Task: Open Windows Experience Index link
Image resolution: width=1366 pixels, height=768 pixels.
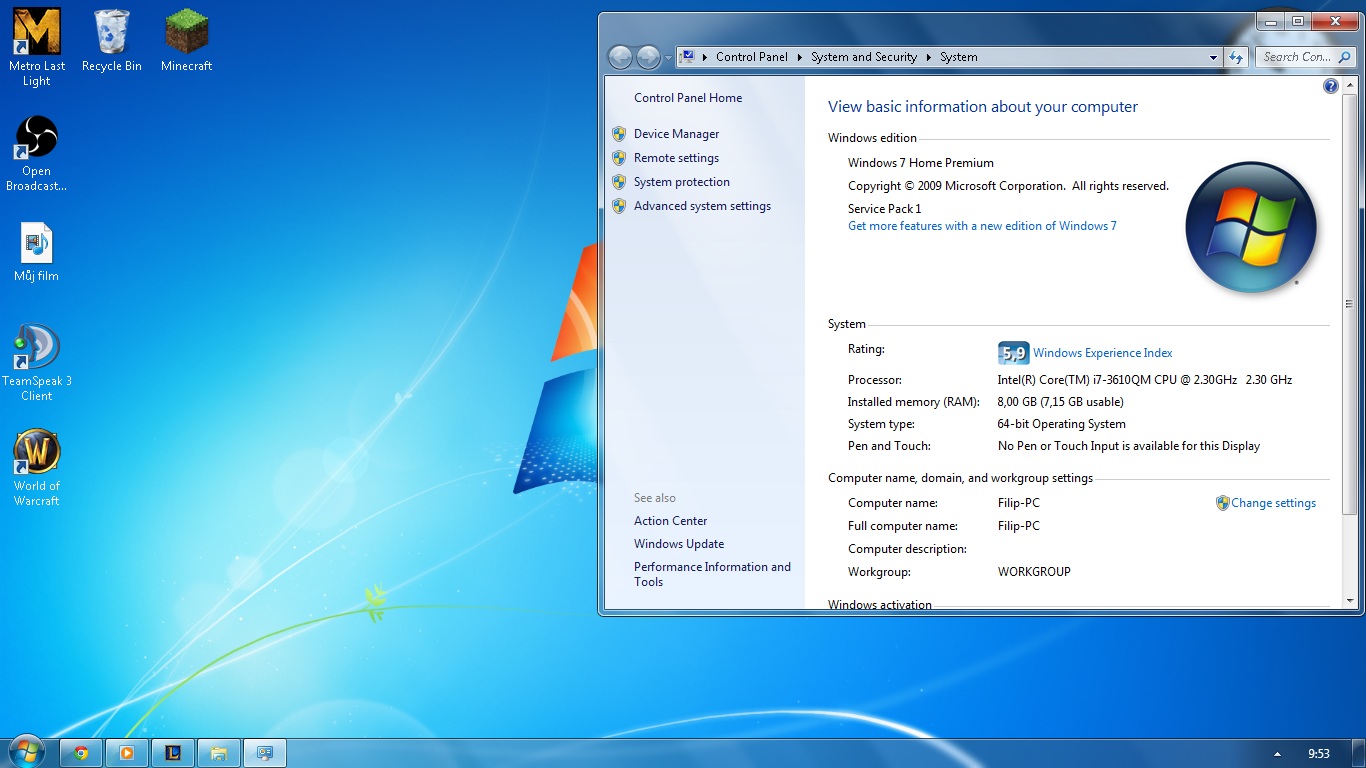Action: pos(1102,353)
